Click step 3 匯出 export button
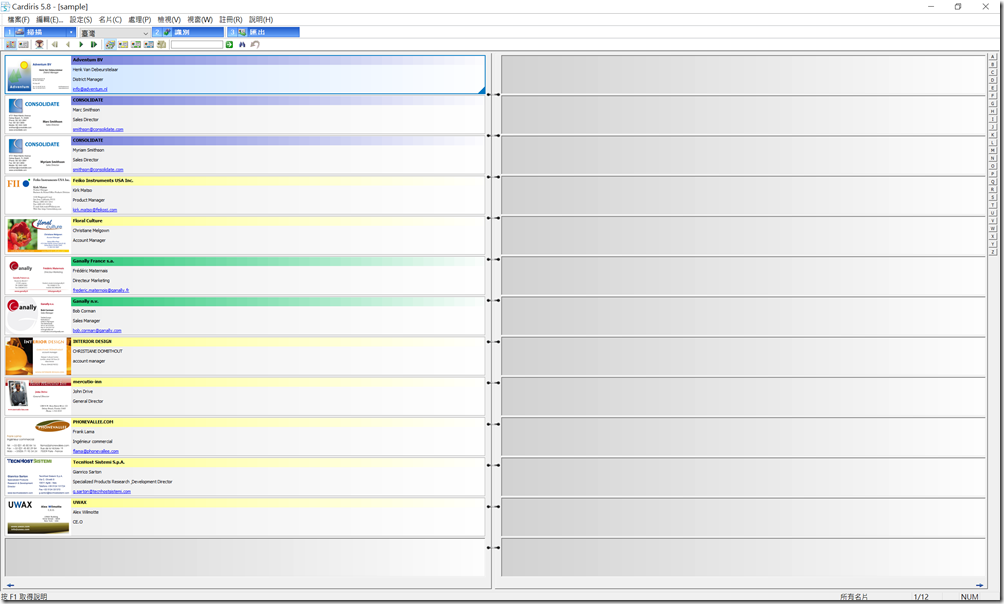Image resolution: width=1004 pixels, height=604 pixels. pos(263,32)
